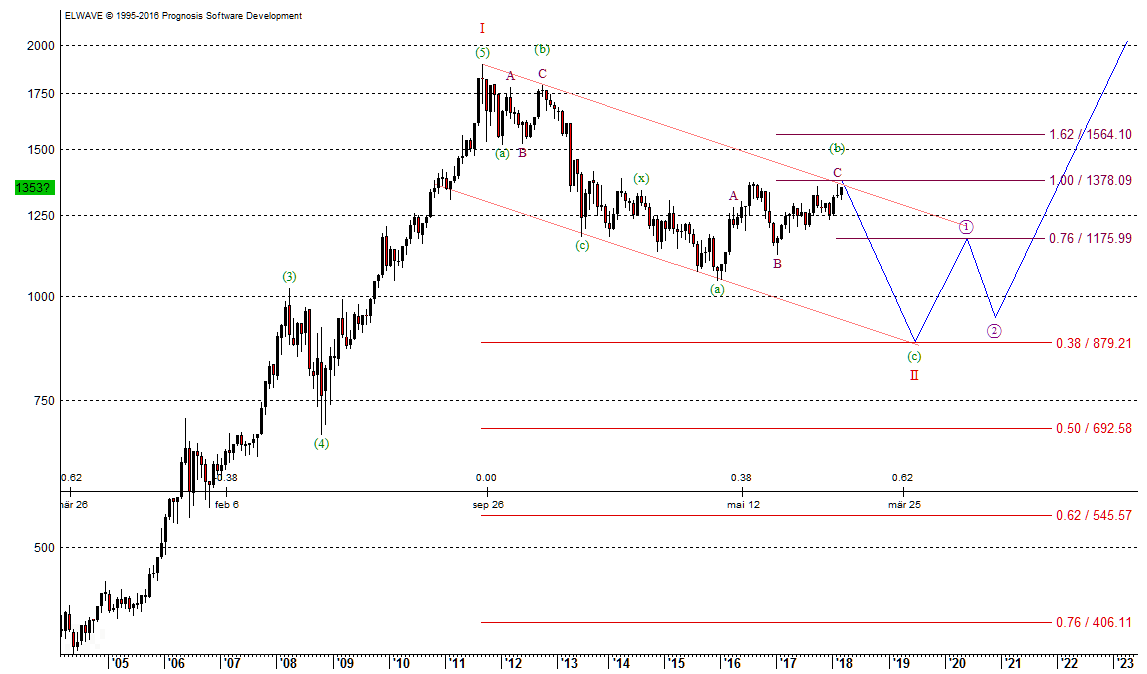This screenshot has width=1147, height=674.
Task: Click the circled 2 wave label
Action: pyautogui.click(x=994, y=331)
